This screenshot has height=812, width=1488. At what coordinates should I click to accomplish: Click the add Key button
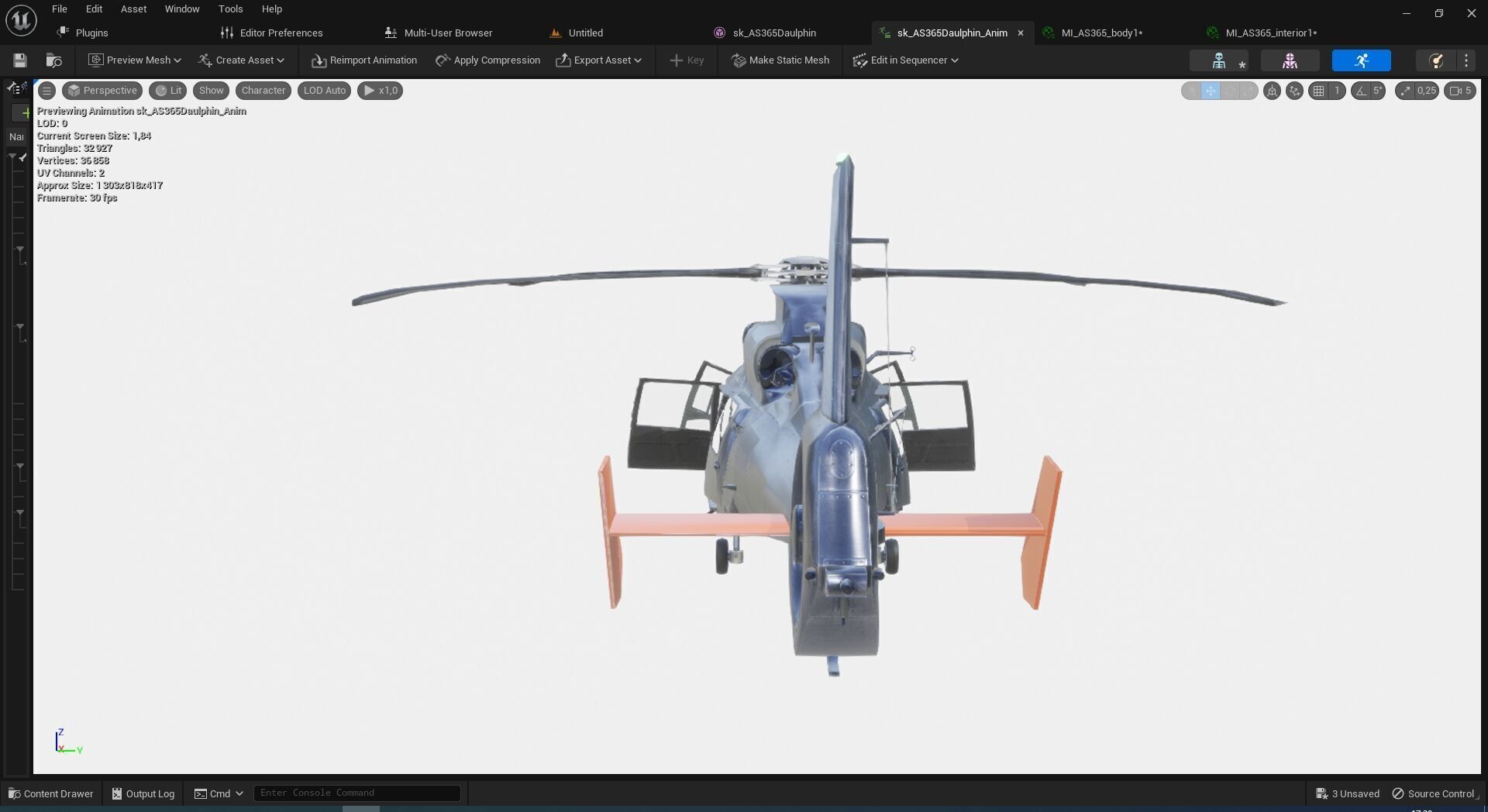click(687, 60)
